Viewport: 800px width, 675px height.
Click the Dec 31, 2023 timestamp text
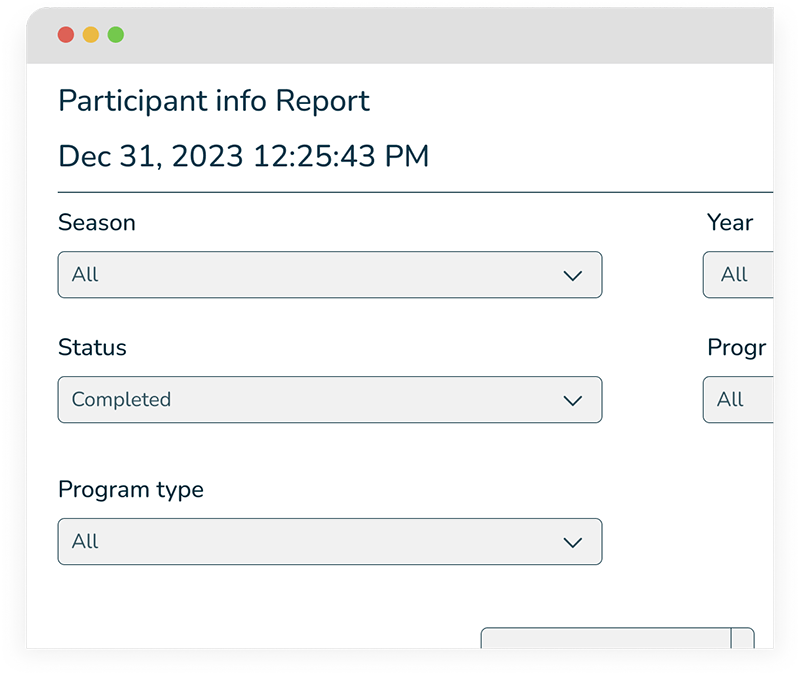[x=243, y=156]
